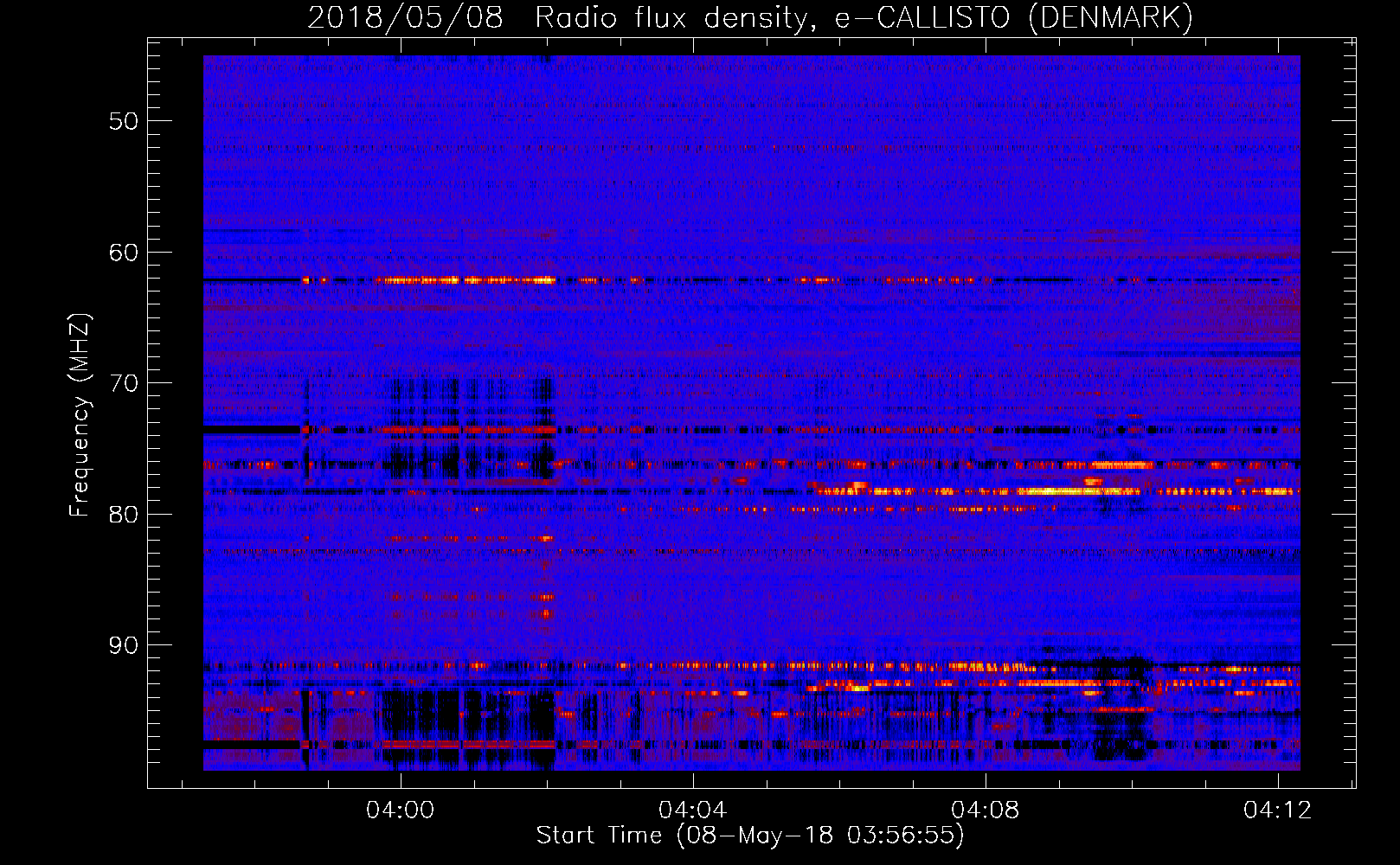Click the "Frequency (MHZ)" y-axis label

coord(80,415)
